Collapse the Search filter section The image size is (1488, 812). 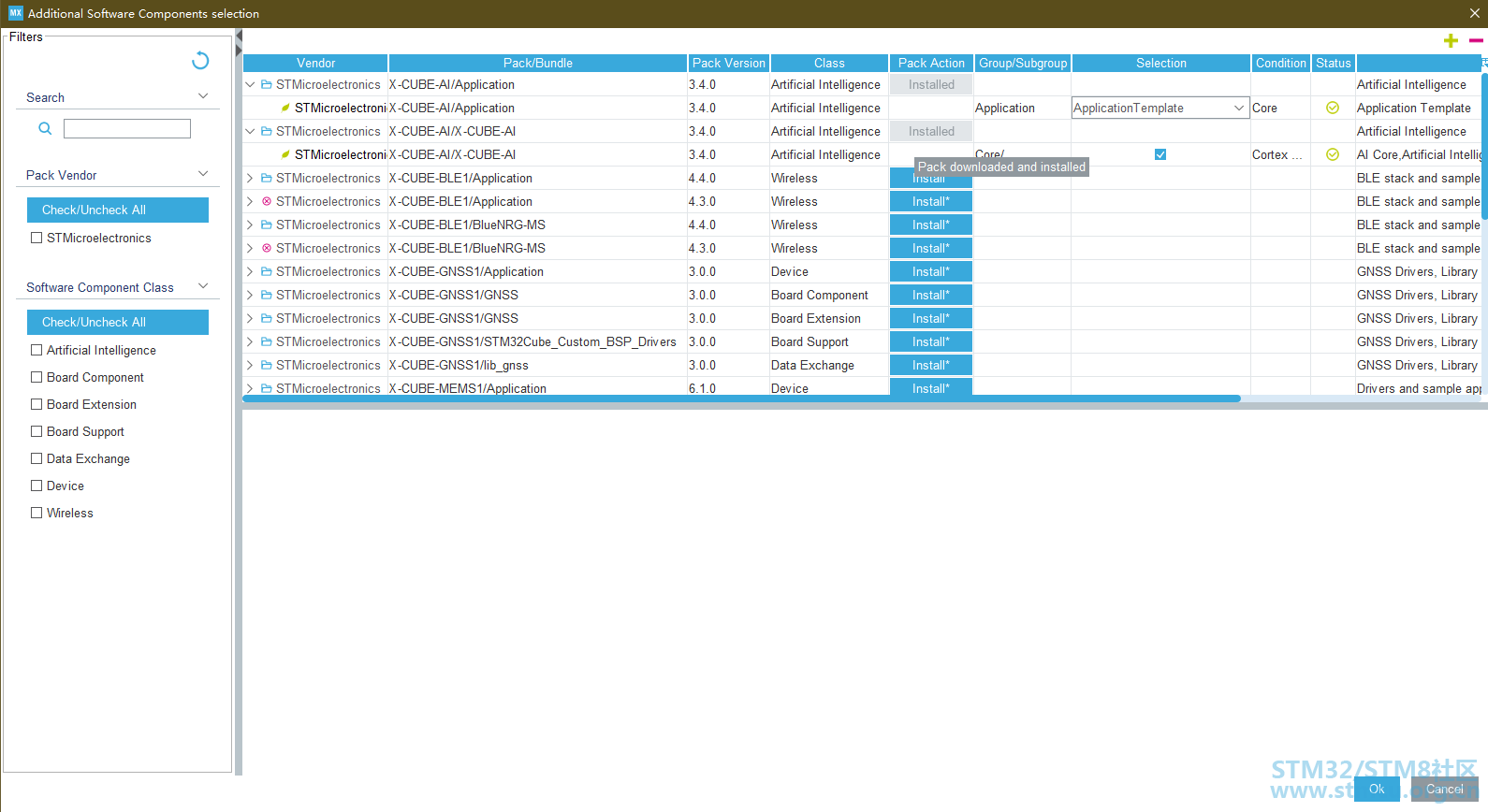click(x=203, y=96)
